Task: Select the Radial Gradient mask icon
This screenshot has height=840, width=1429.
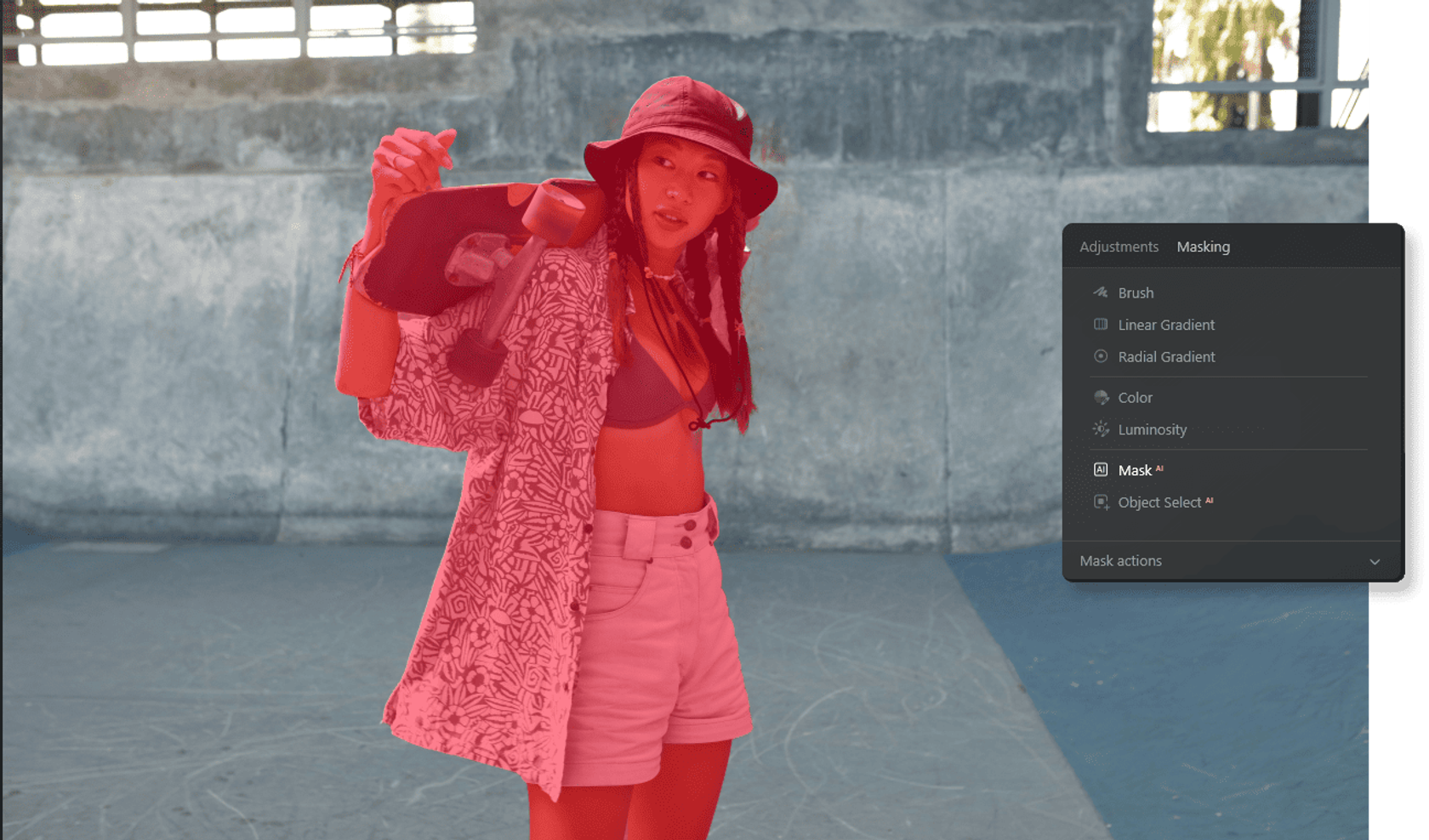Action: click(1102, 357)
